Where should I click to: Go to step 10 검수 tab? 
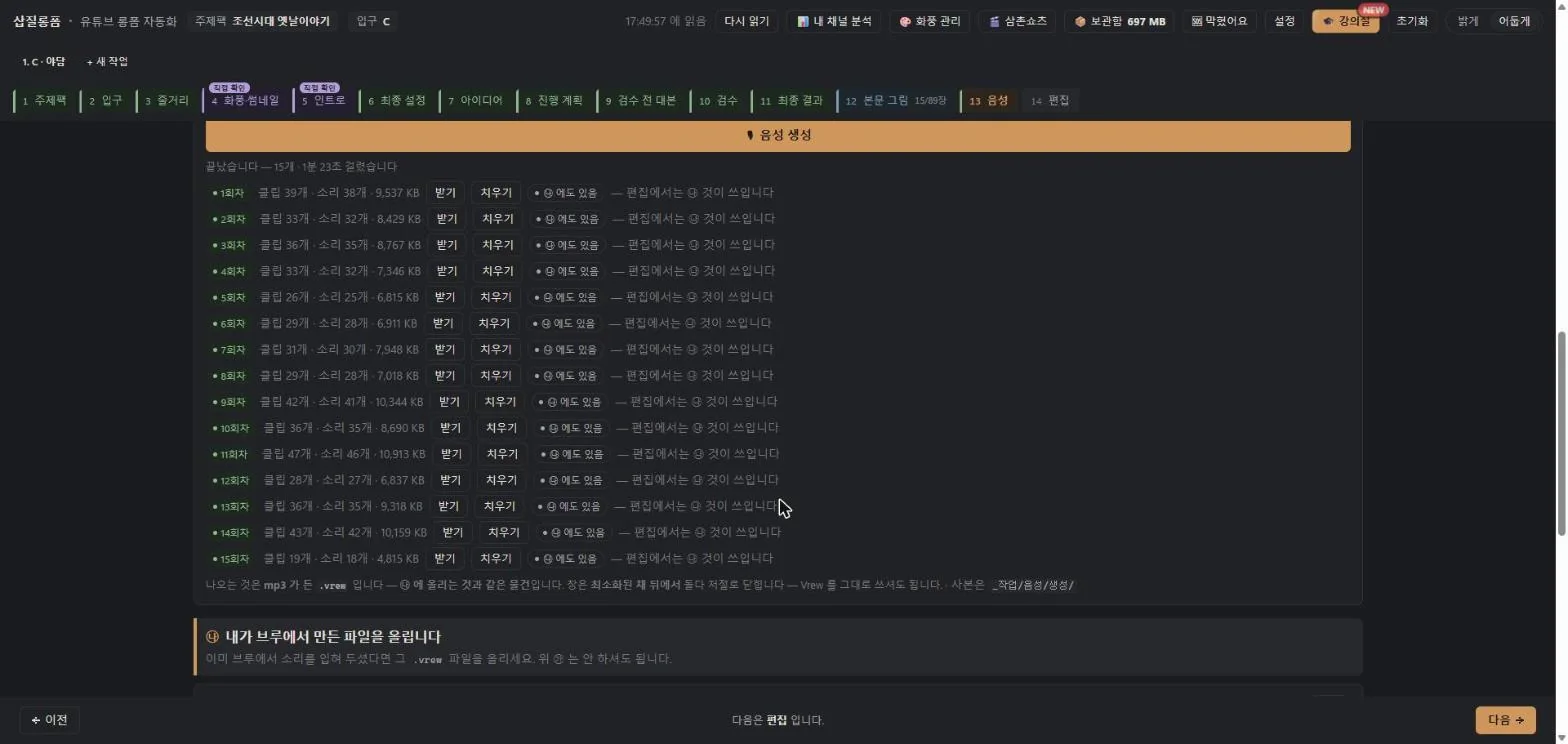click(717, 101)
